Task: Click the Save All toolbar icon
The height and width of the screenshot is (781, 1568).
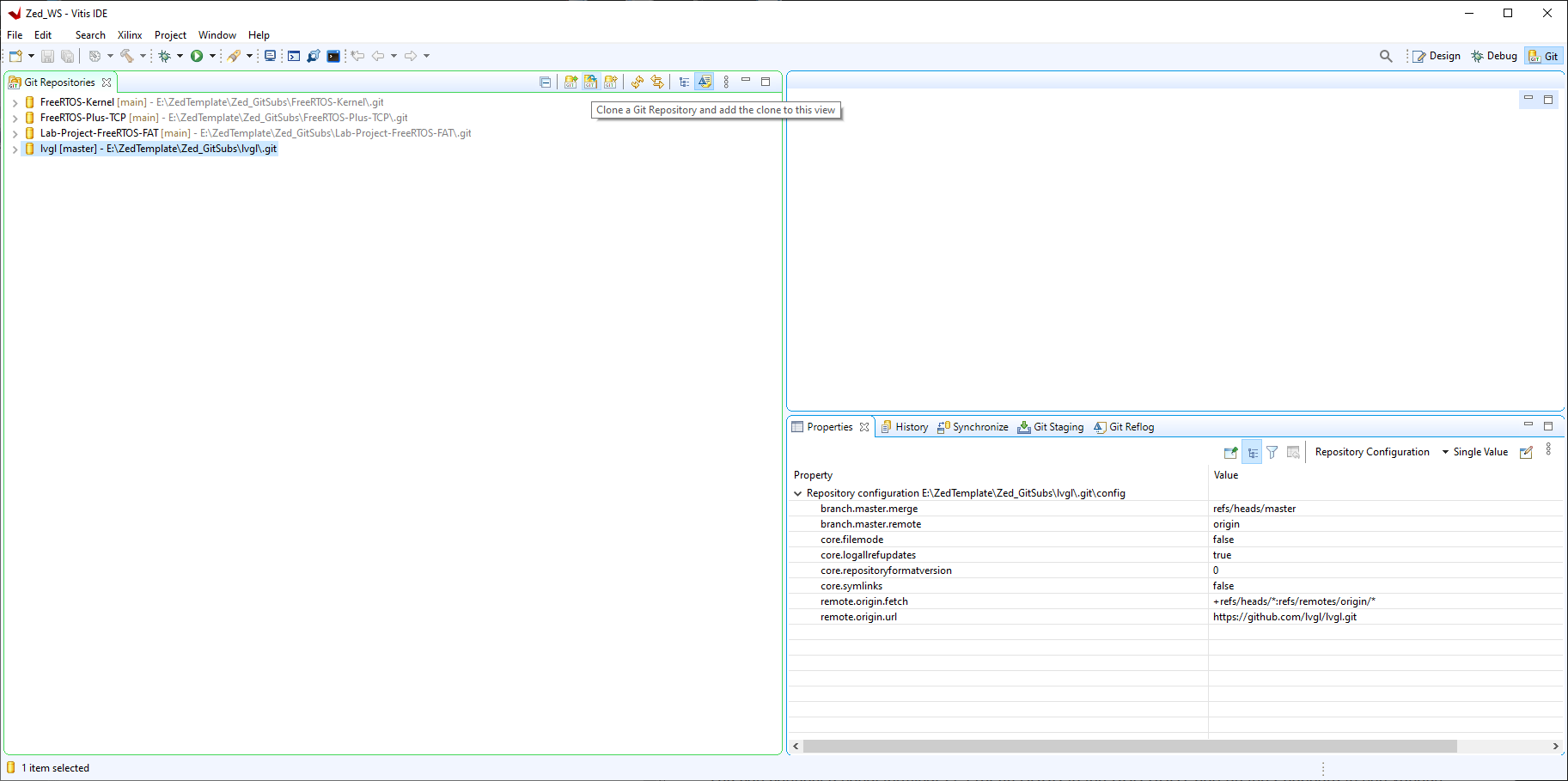Action: (67, 56)
